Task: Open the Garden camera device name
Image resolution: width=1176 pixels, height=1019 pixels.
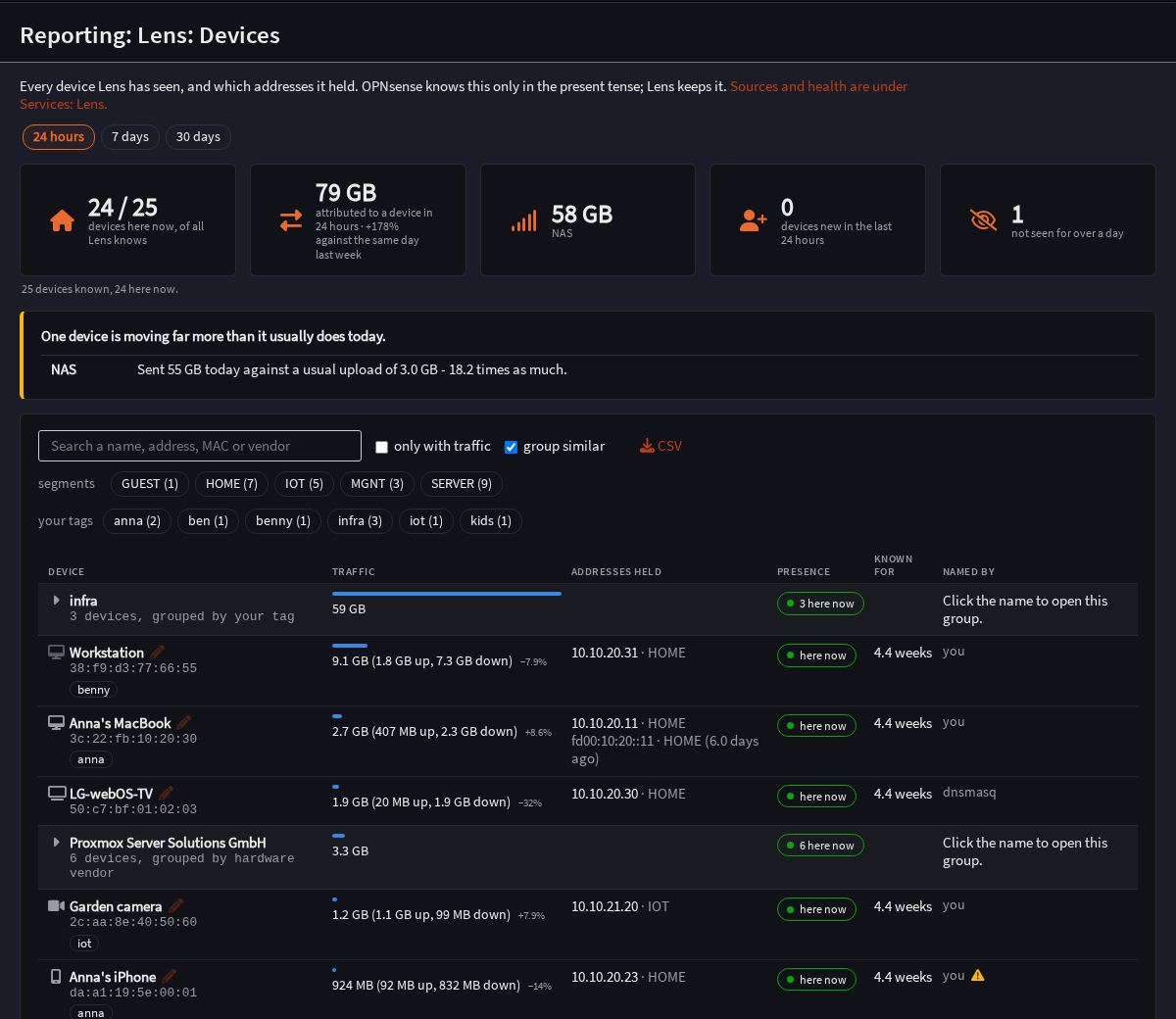Action: [x=116, y=906]
